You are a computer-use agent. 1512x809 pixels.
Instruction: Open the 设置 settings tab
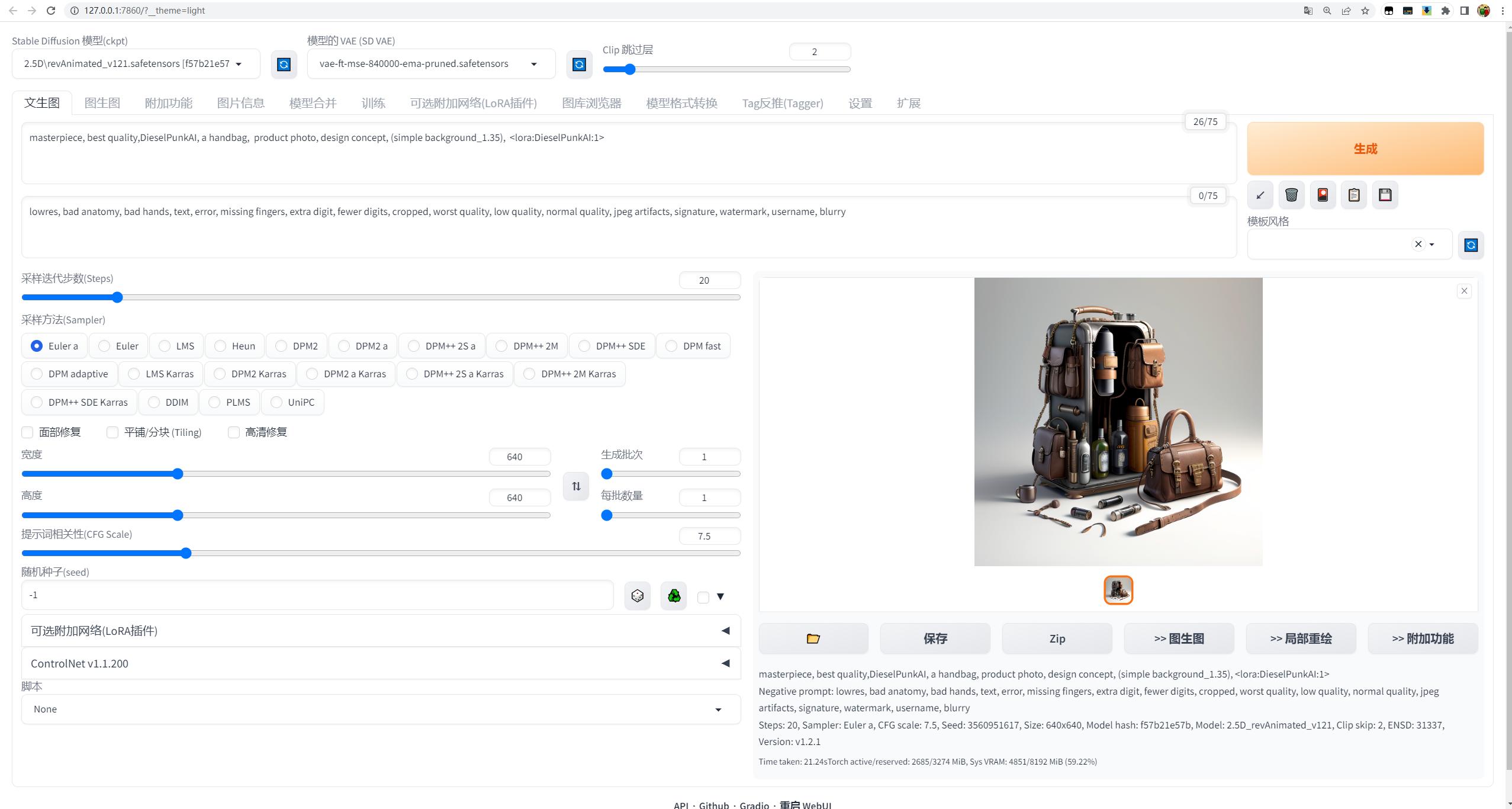(860, 103)
